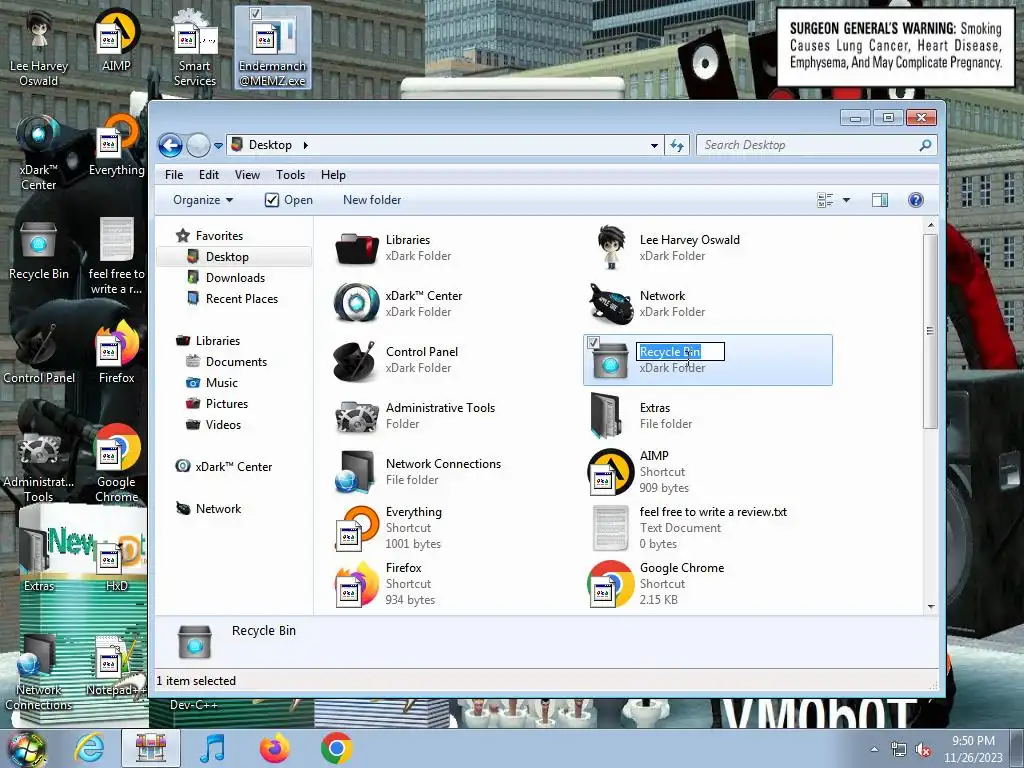
Task: Select Google Chrome shortcut icon in file list
Action: [611, 584]
